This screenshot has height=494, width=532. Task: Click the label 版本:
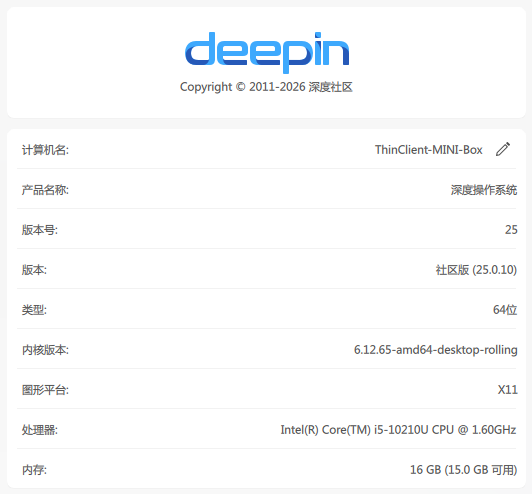click(x=34, y=270)
